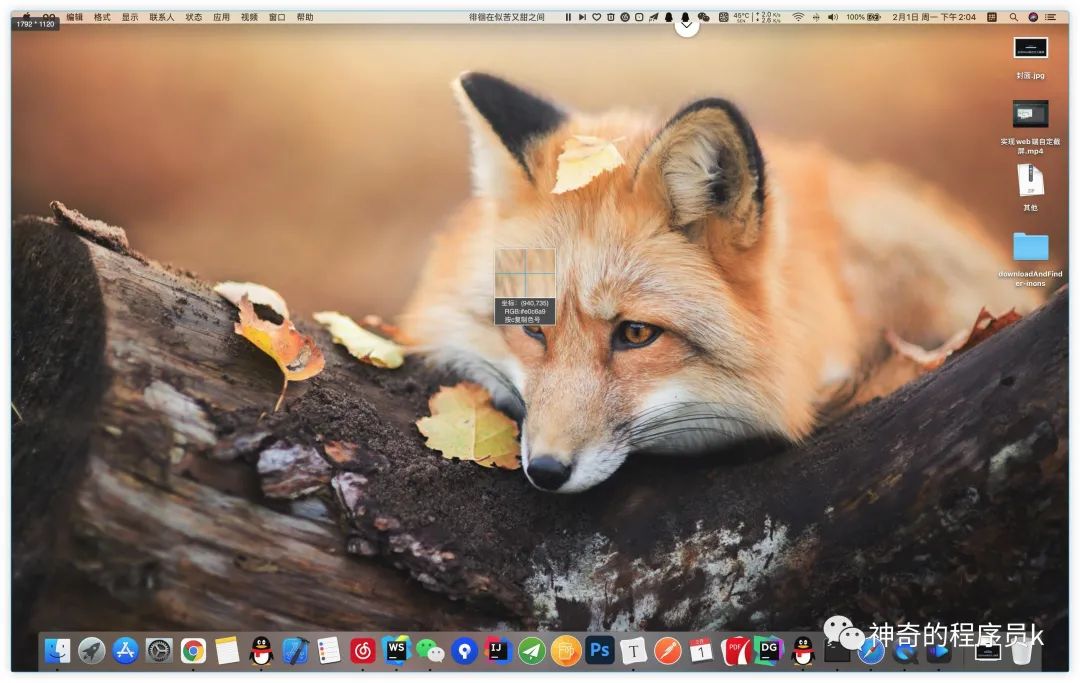Select the 实现web端自定截屏.mp4 desktop file
The height and width of the screenshot is (683, 1080).
(1030, 127)
